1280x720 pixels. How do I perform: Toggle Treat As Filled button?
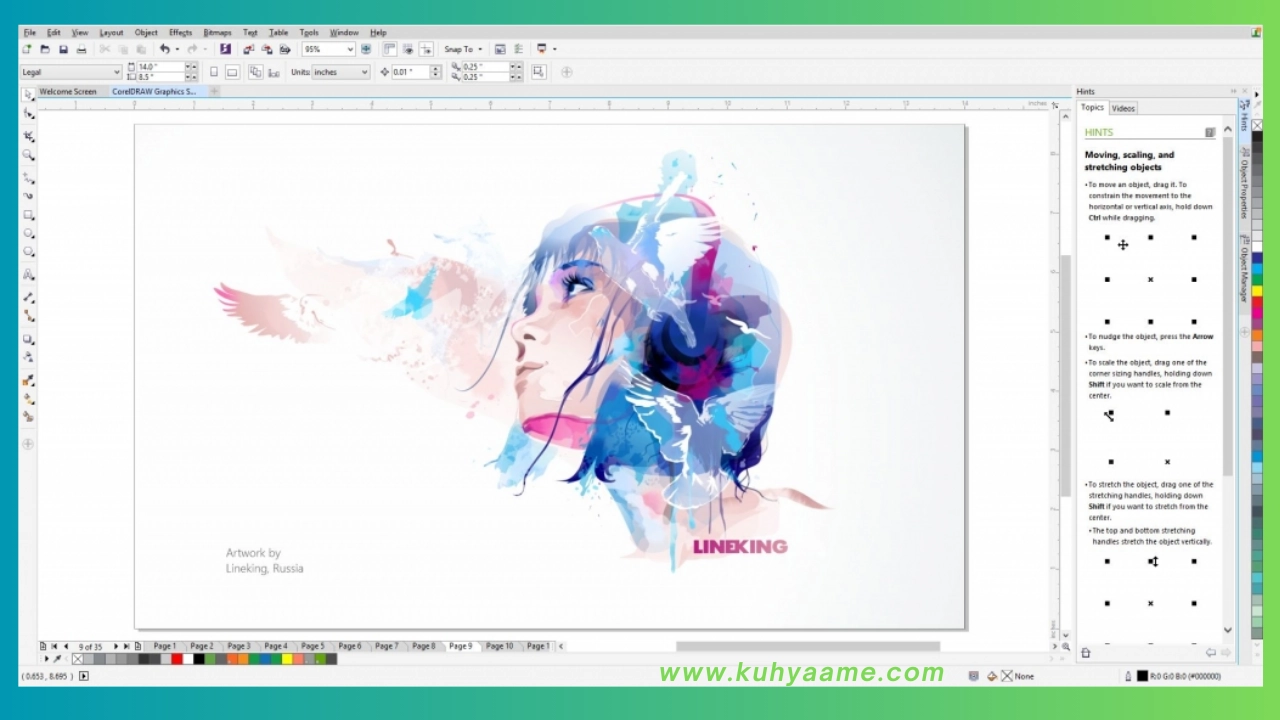pos(539,72)
